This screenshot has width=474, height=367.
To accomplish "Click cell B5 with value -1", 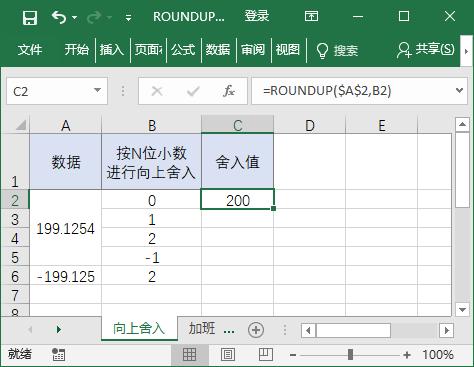I will [152, 257].
